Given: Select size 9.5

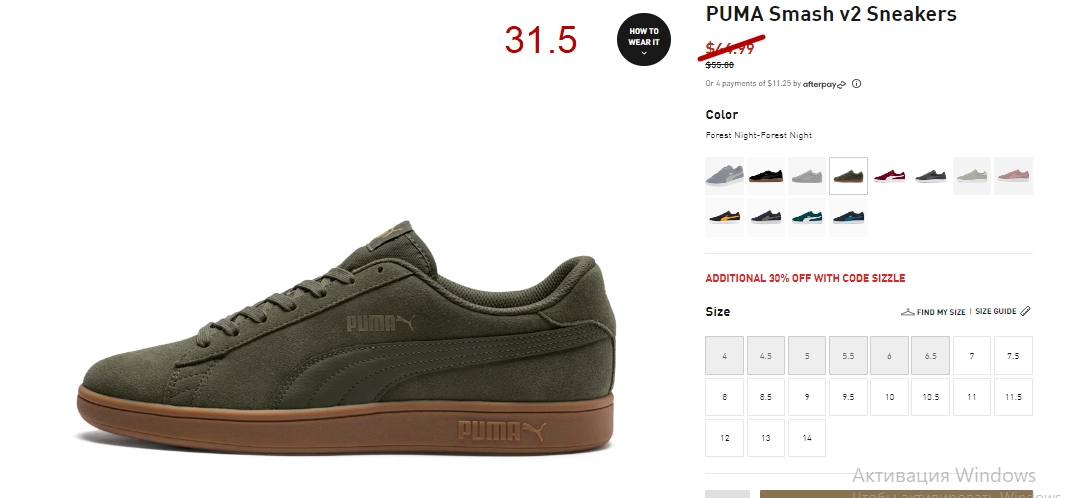Looking at the screenshot, I should click(848, 397).
